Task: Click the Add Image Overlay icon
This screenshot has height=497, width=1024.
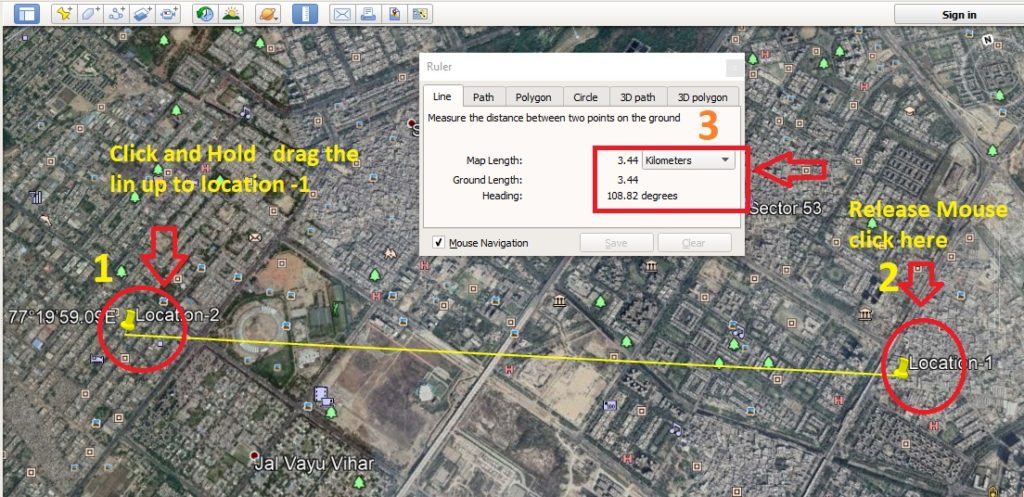Action: (x=143, y=14)
